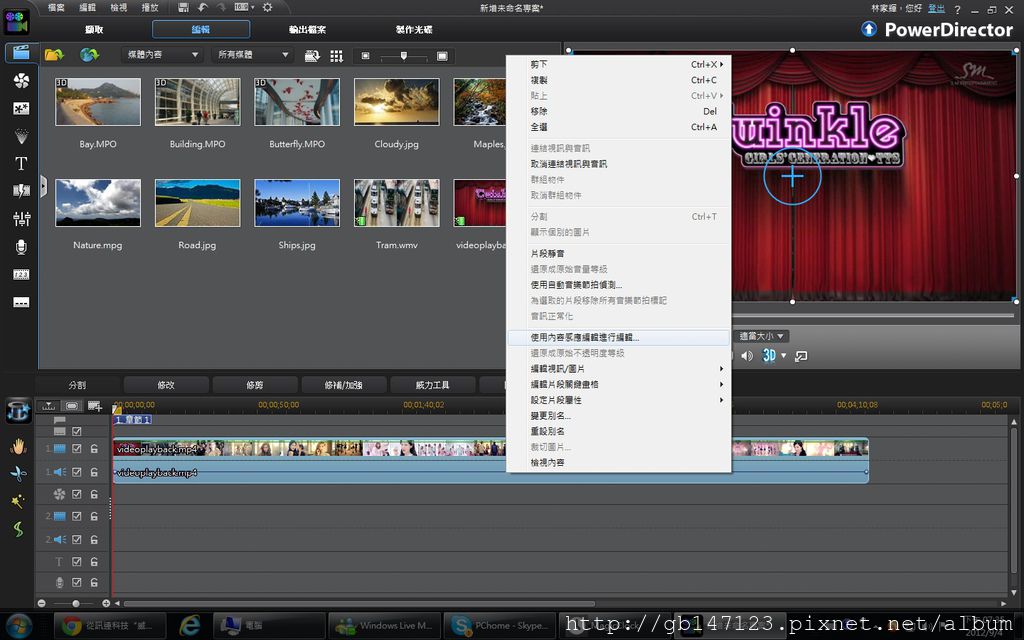Click the undo arrow icon
The height and width of the screenshot is (640, 1024).
pos(202,7)
